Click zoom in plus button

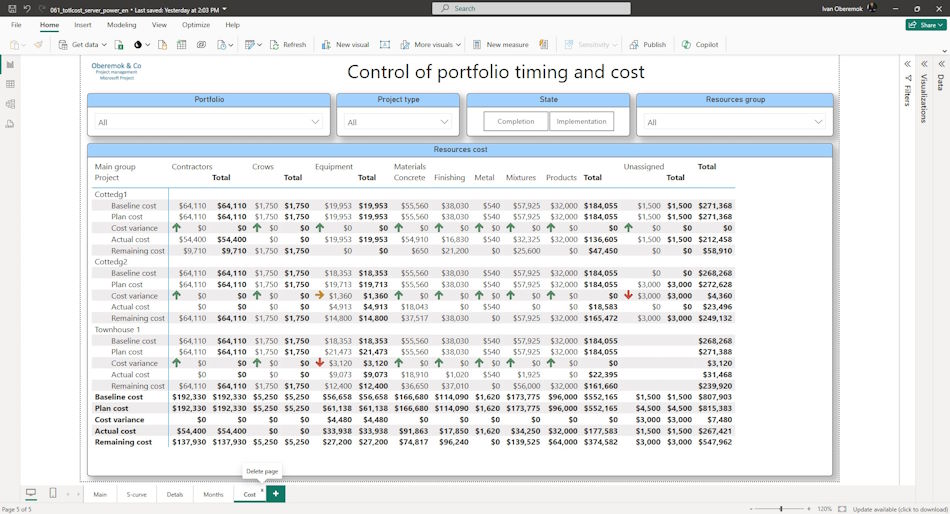(x=809, y=509)
